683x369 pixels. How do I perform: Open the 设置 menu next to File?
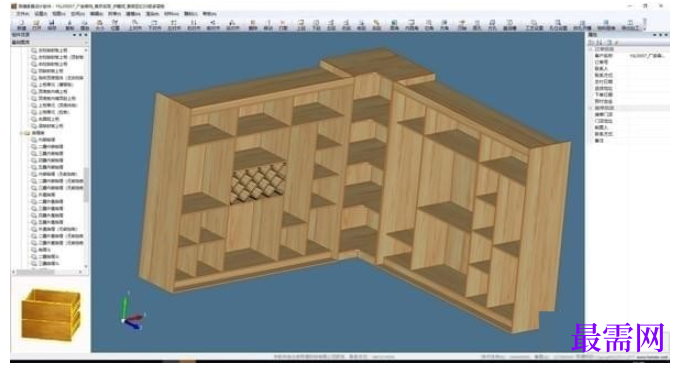click(x=40, y=14)
